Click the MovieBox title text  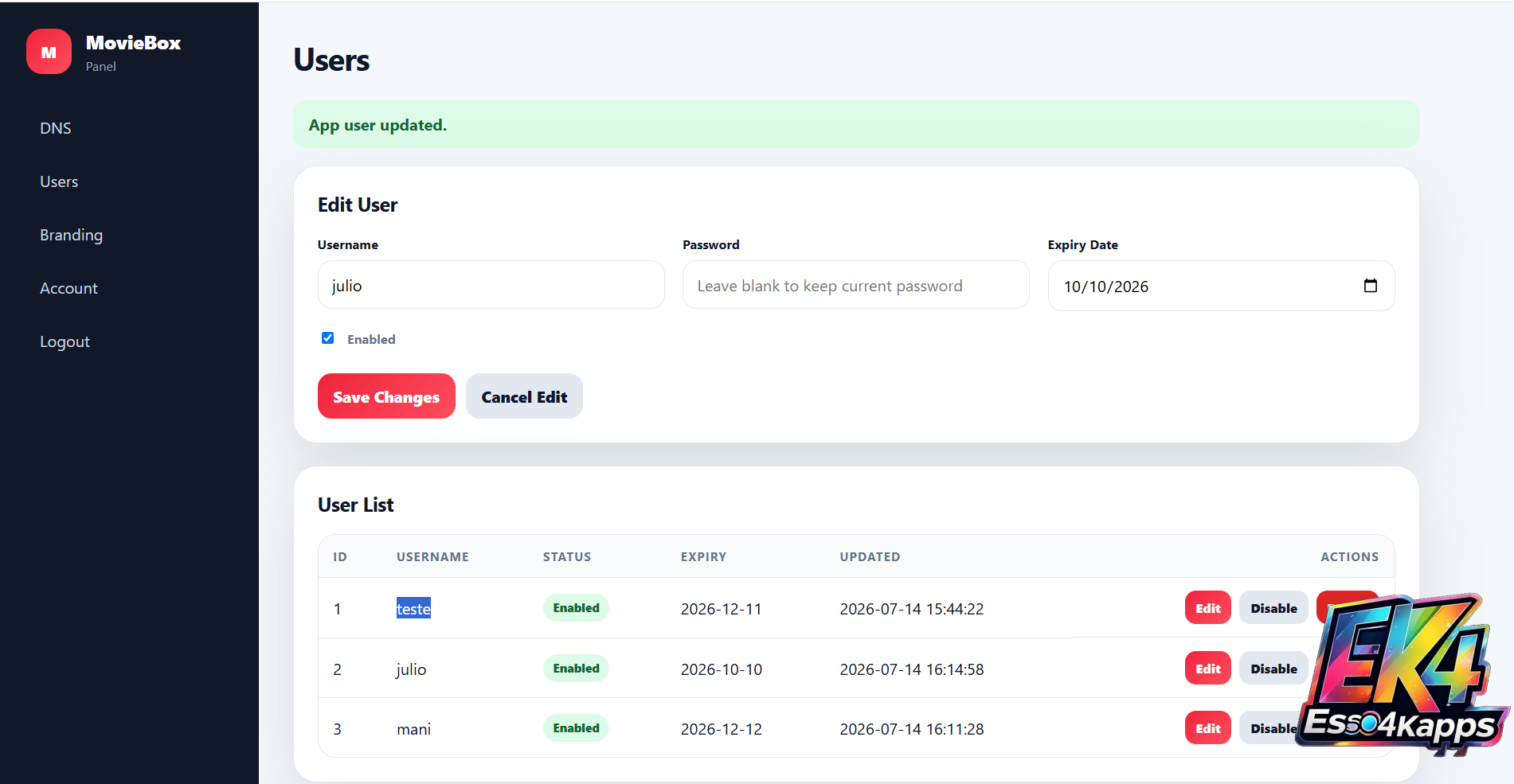coord(133,43)
